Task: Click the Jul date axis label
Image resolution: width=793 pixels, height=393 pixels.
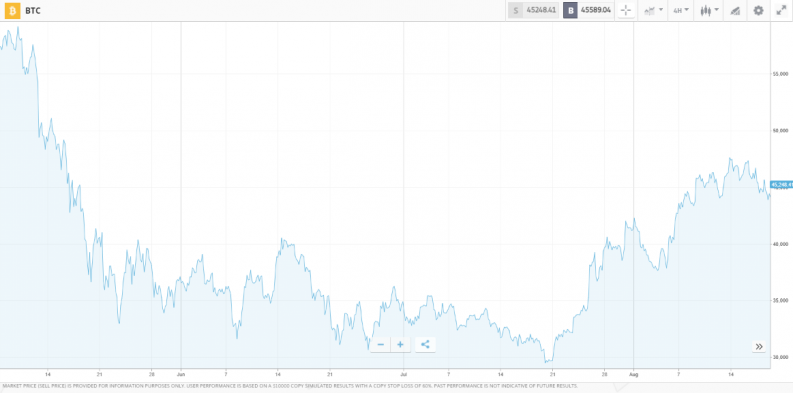Action: [403, 375]
